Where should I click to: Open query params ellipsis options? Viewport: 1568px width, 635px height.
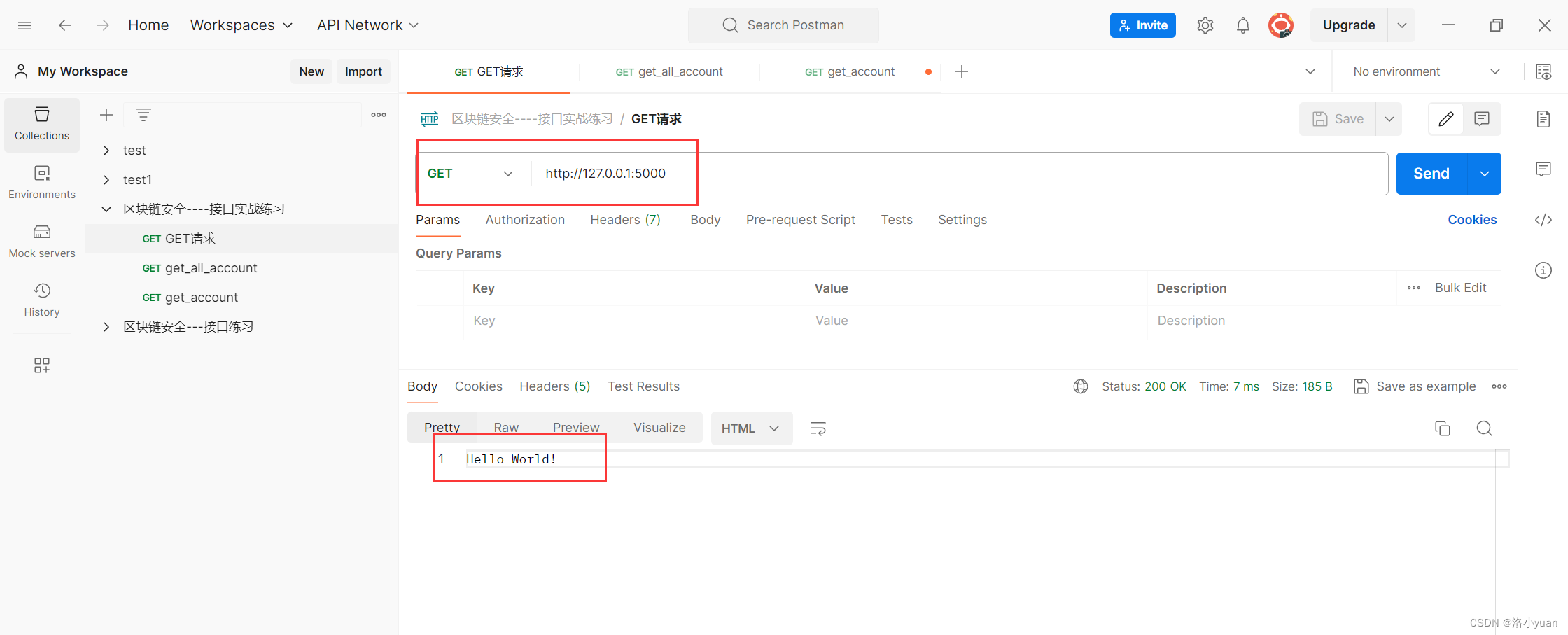(1414, 288)
